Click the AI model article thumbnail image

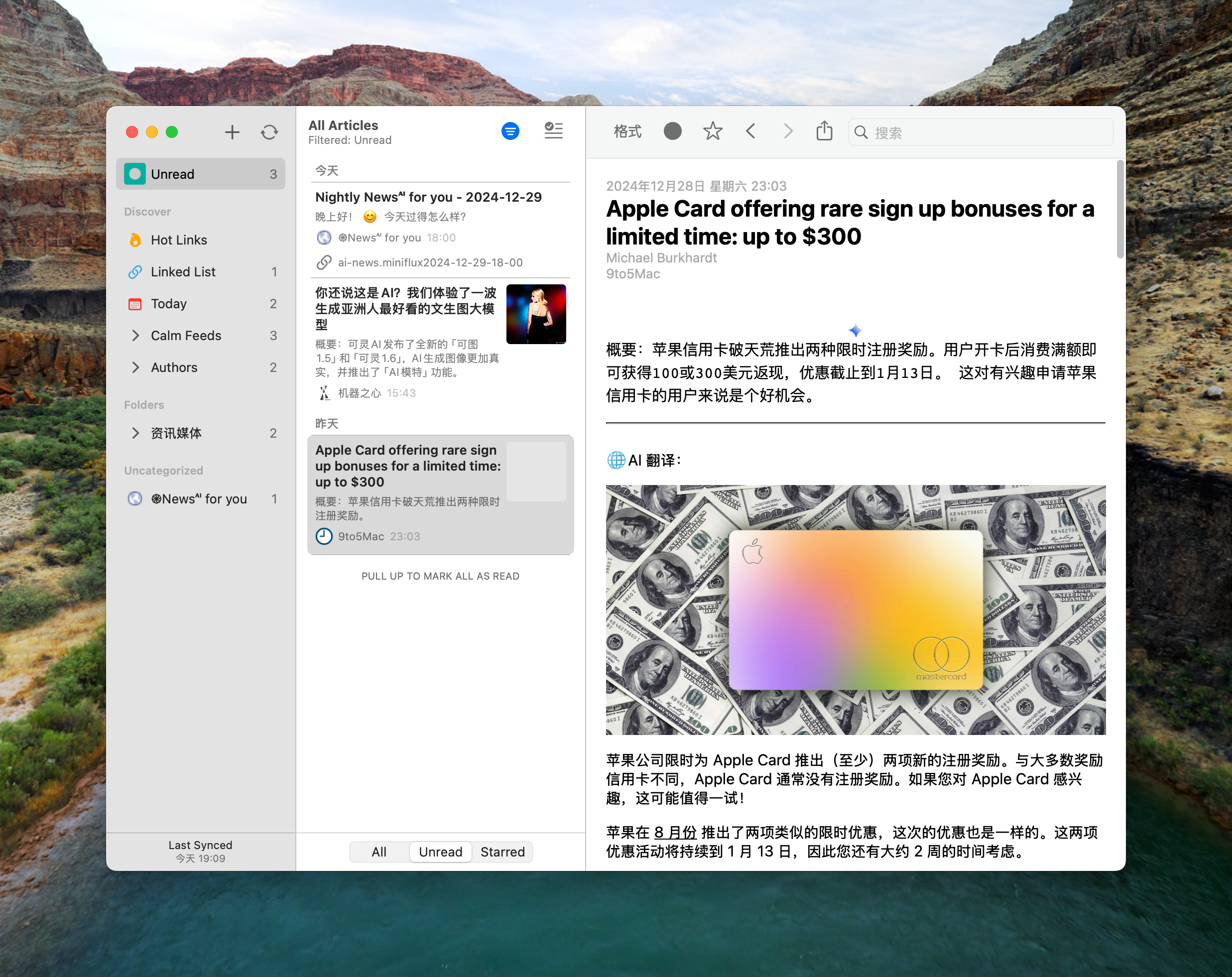click(536, 314)
